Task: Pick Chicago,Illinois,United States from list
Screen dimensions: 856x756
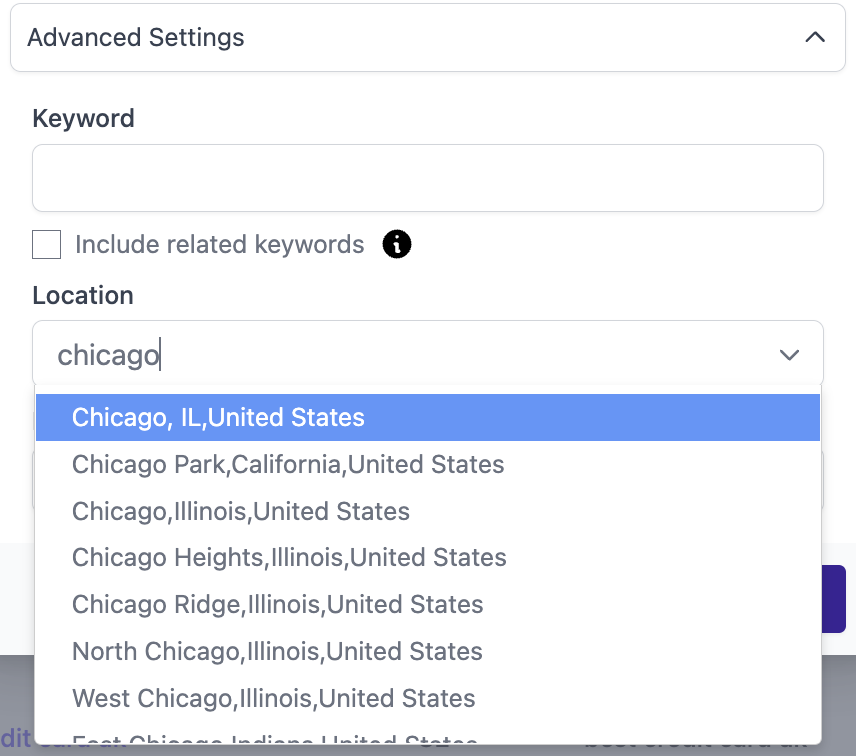Action: click(427, 511)
